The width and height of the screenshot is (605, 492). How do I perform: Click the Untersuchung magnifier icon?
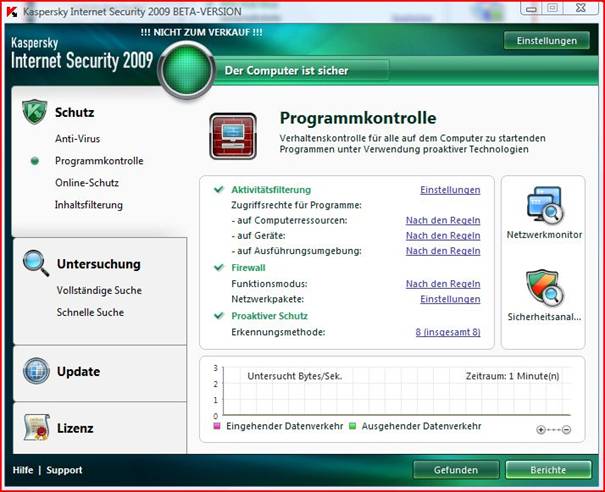point(36,263)
